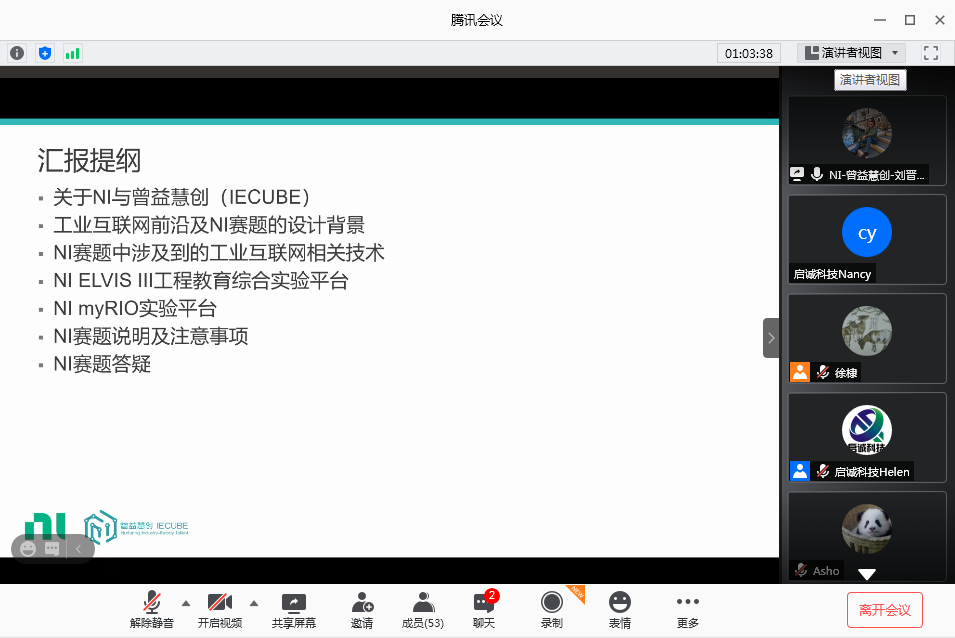Minimize the 腾讯会议 window

pyautogui.click(x=880, y=20)
